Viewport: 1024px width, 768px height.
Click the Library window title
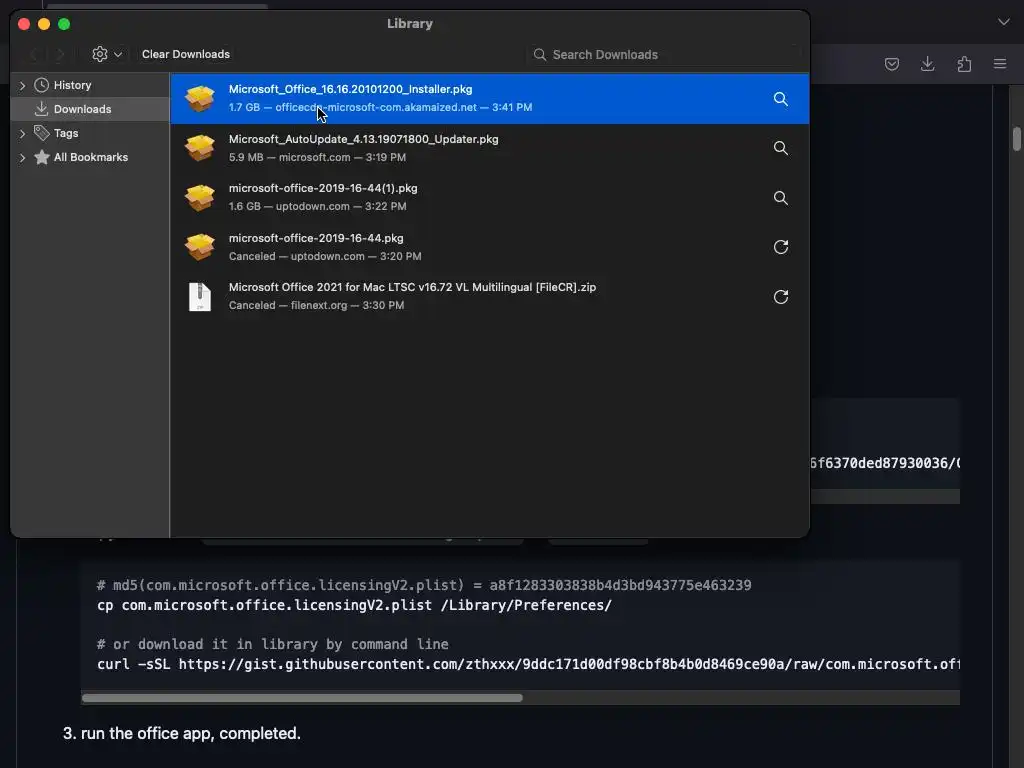pos(409,24)
